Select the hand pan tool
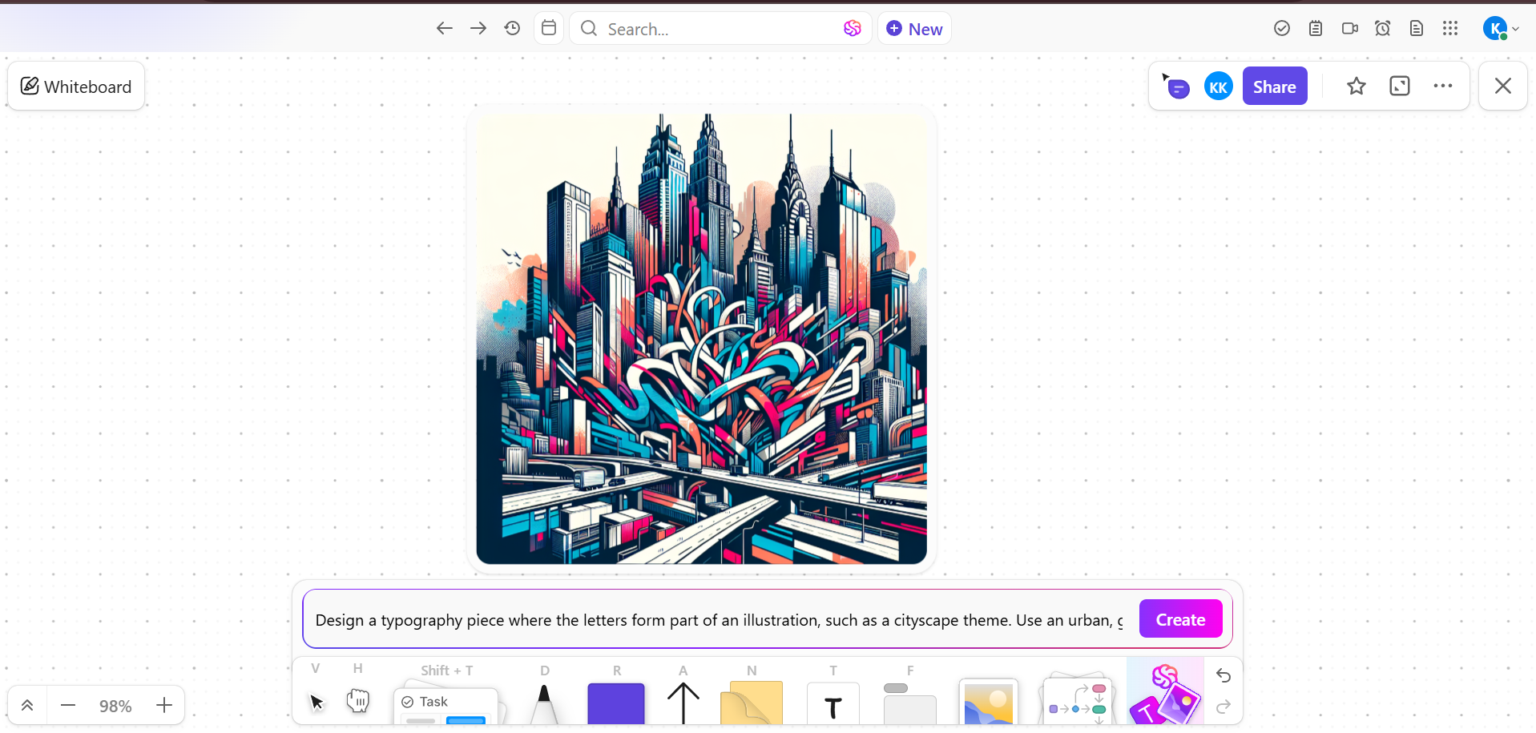The height and width of the screenshot is (733, 1536). pos(359,702)
